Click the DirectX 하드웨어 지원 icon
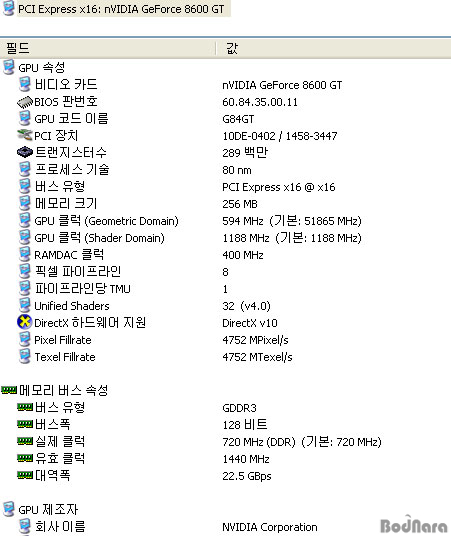The image size is (451, 536). click(25, 322)
